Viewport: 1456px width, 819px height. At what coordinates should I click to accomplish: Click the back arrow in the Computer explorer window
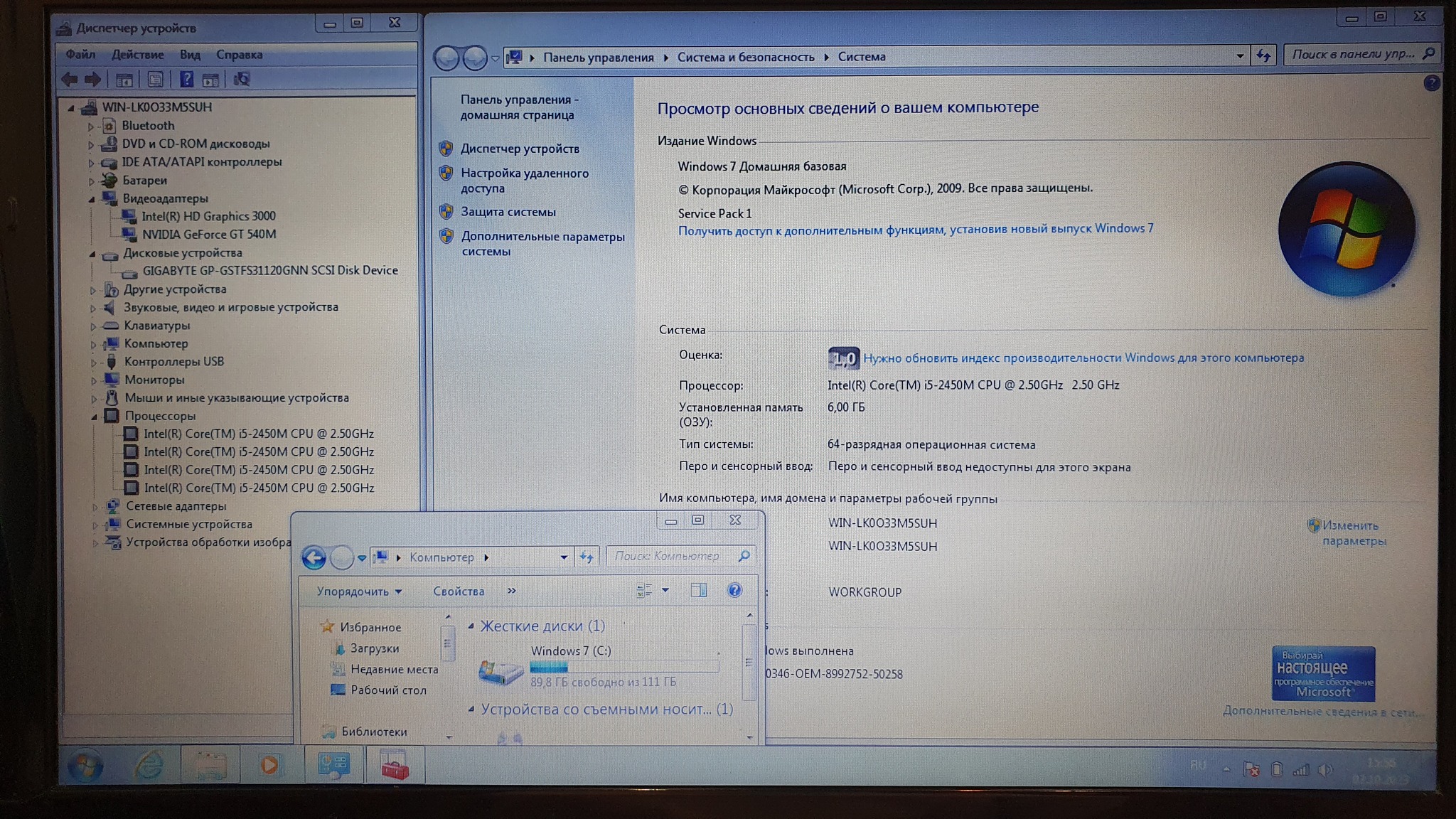point(314,557)
